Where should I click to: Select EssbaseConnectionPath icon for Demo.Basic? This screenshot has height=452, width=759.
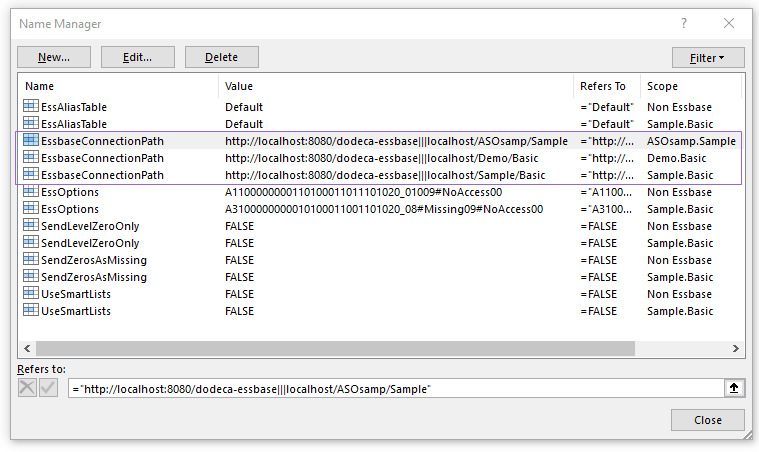click(30, 157)
